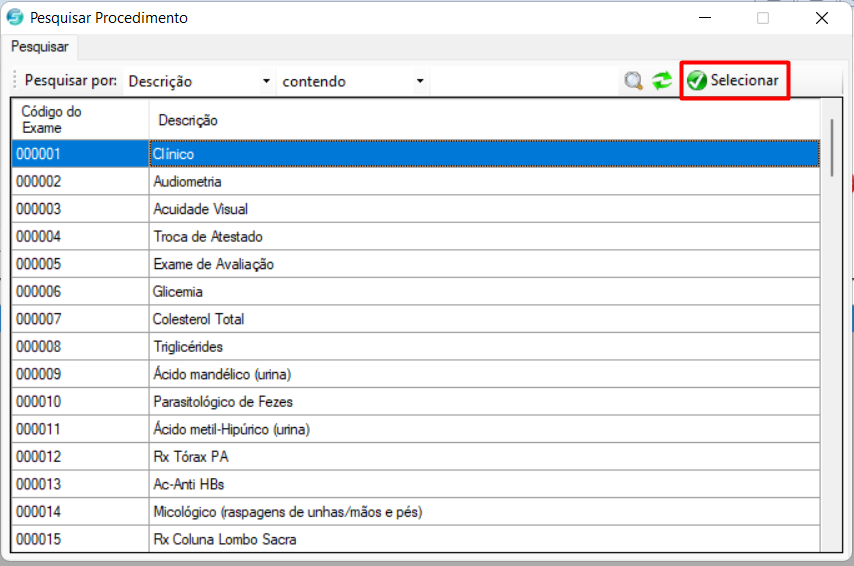854x566 pixels.
Task: Click the vertical scrollbar thumb
Action: pos(832,147)
